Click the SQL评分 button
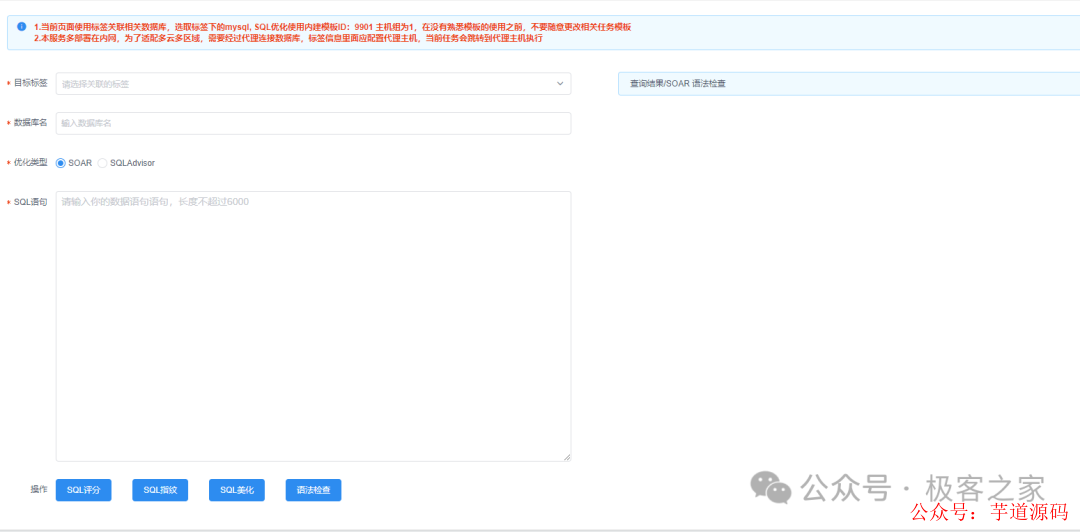Image resolution: width=1080 pixels, height=532 pixels. (x=83, y=490)
